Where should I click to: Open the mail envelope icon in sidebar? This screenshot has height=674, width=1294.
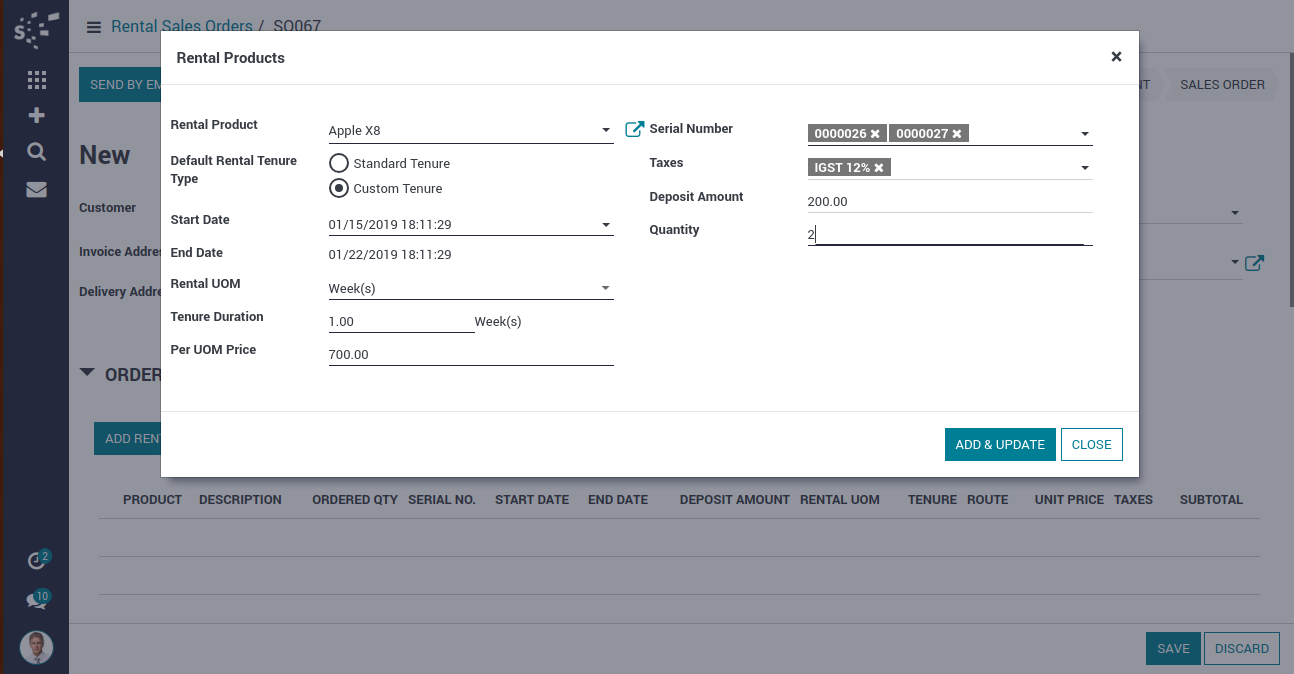coord(37,189)
